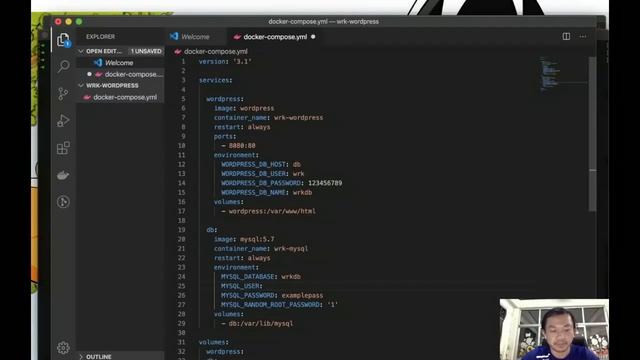
Task: Click the db: service key
Action: [x=211, y=230]
